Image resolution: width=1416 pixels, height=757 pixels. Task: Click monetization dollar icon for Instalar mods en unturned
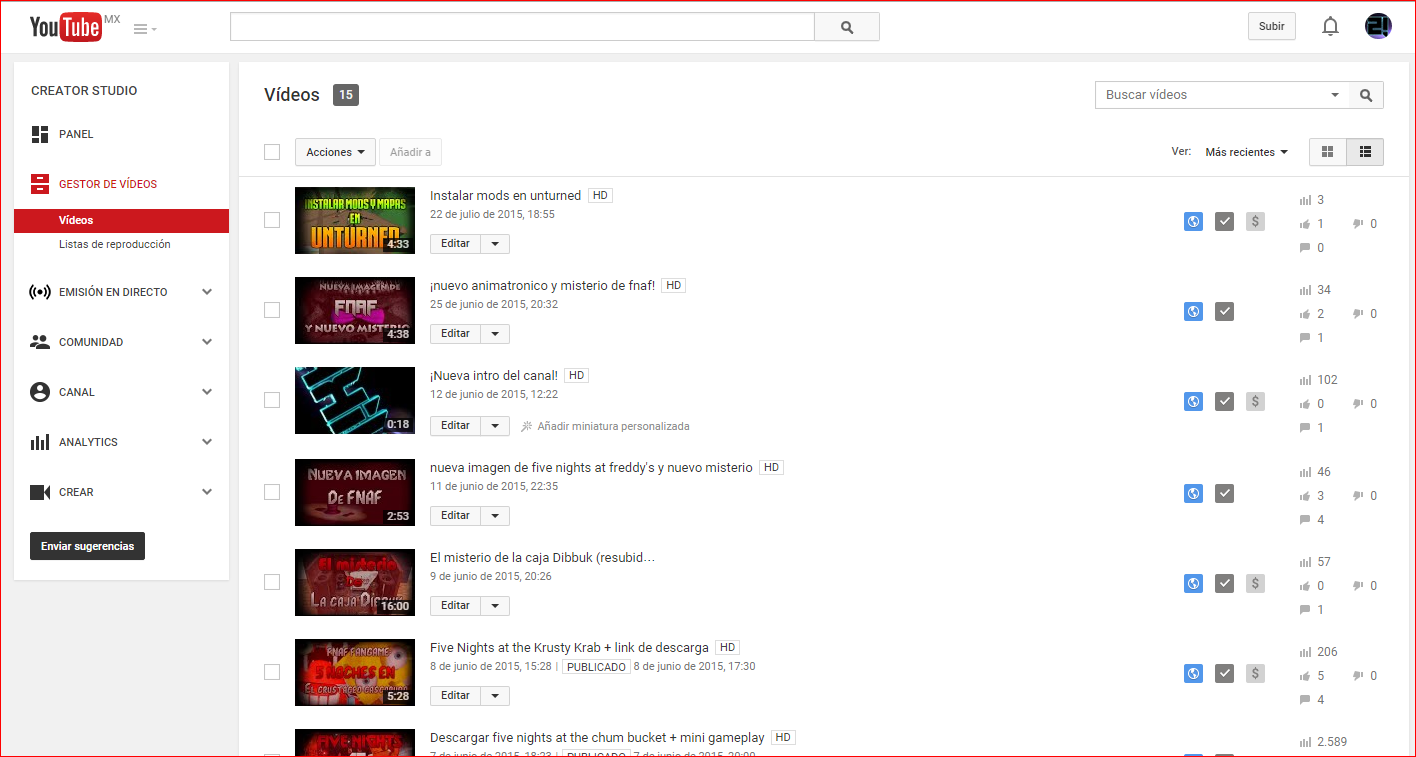pos(1255,222)
